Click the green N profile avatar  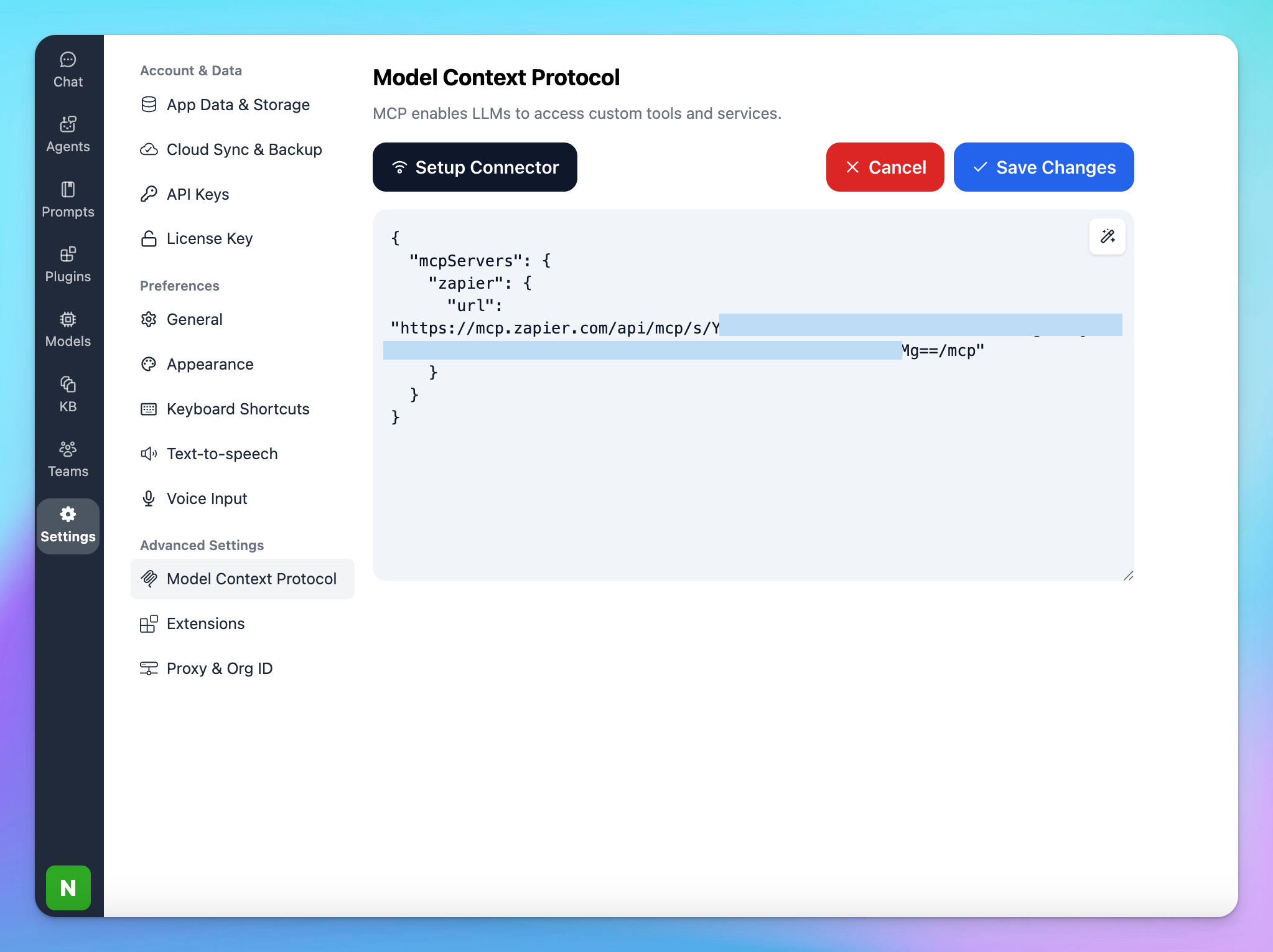pyautogui.click(x=68, y=887)
